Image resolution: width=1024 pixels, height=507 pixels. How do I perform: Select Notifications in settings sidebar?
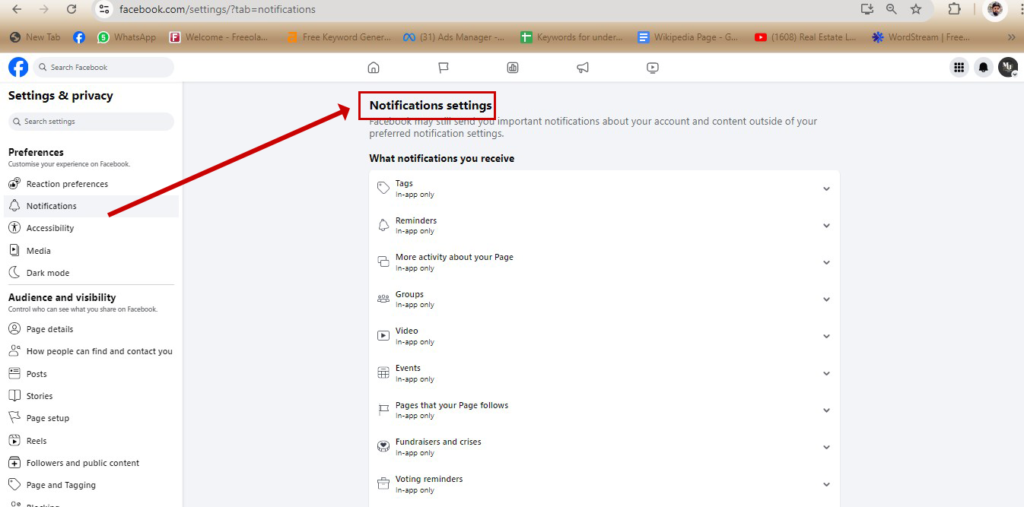(91, 206)
